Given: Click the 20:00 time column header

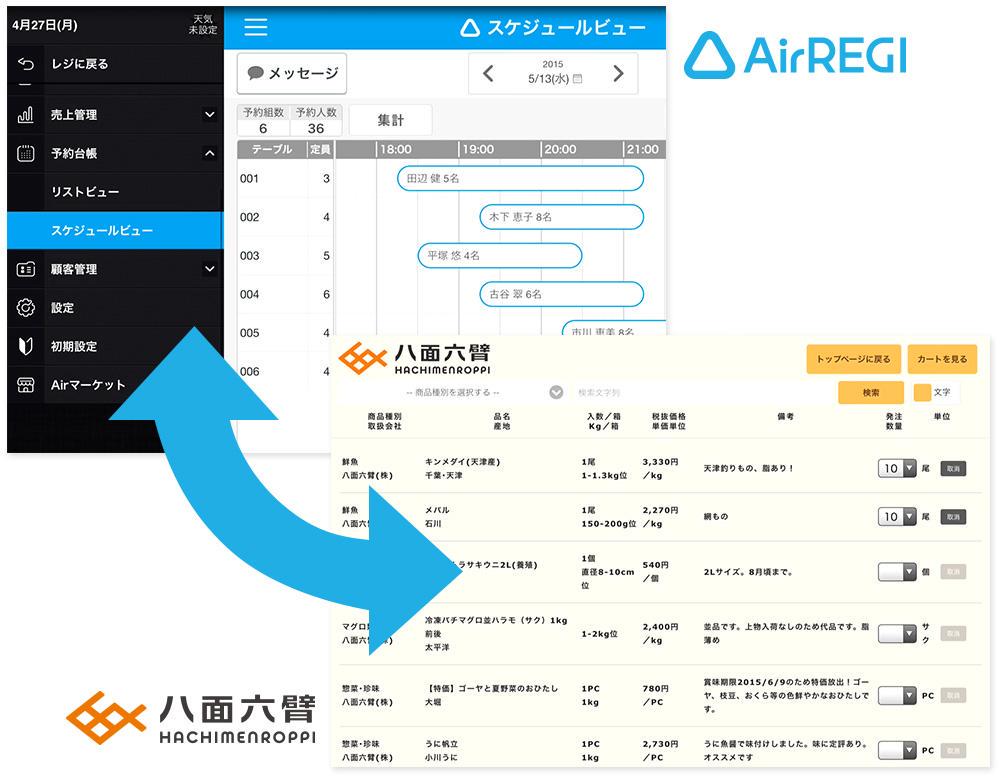Looking at the screenshot, I should coord(561,149).
